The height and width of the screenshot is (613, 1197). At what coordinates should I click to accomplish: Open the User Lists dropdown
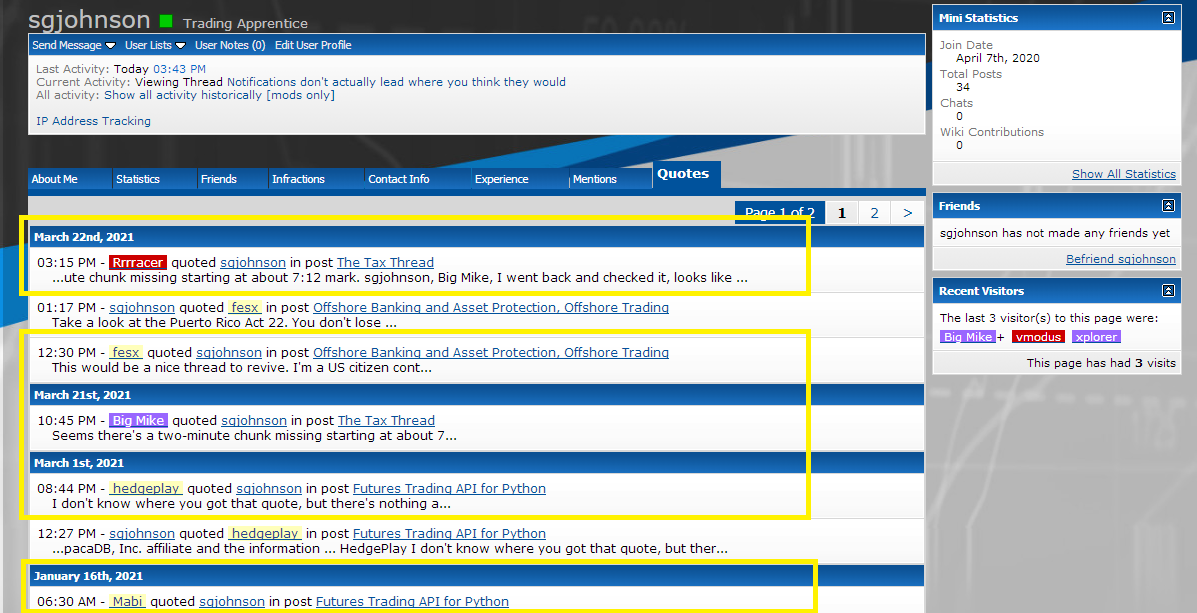point(155,45)
